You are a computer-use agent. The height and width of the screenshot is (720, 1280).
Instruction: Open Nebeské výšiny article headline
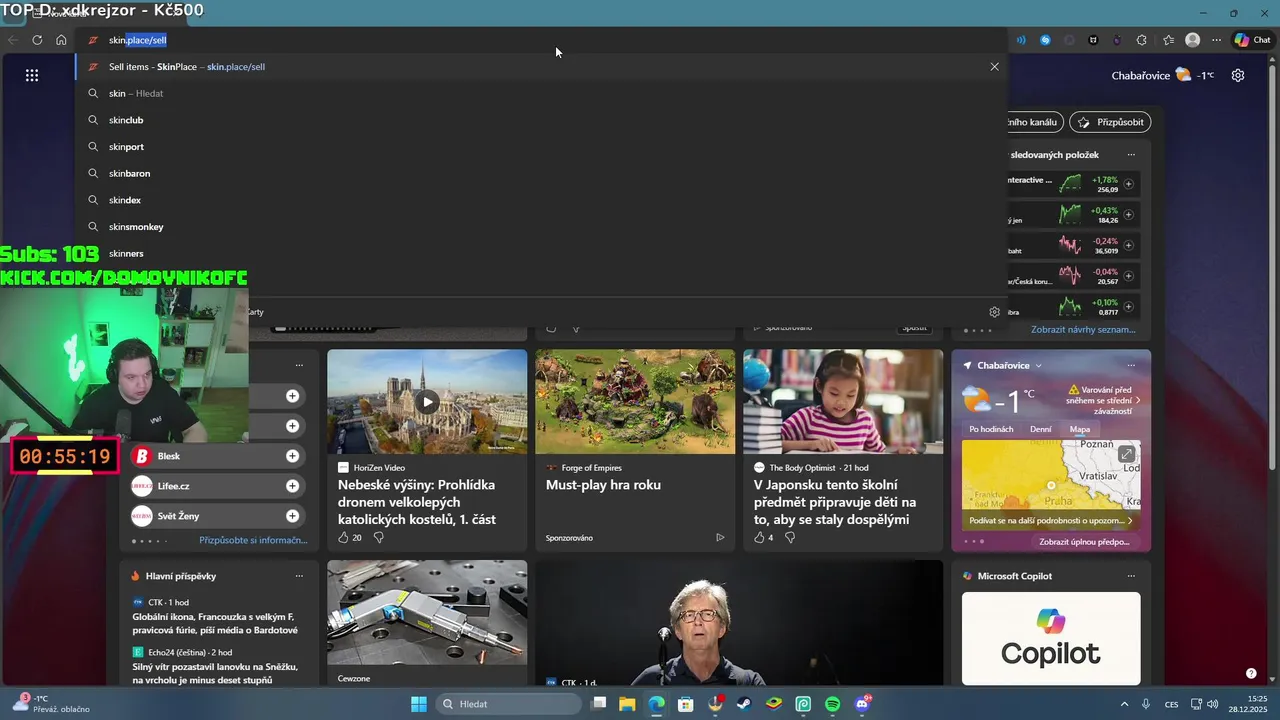pos(416,502)
